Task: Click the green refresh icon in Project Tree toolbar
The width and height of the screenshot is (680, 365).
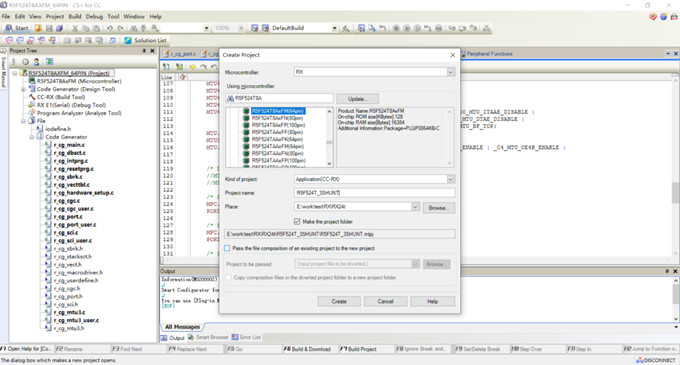Action: point(49,62)
